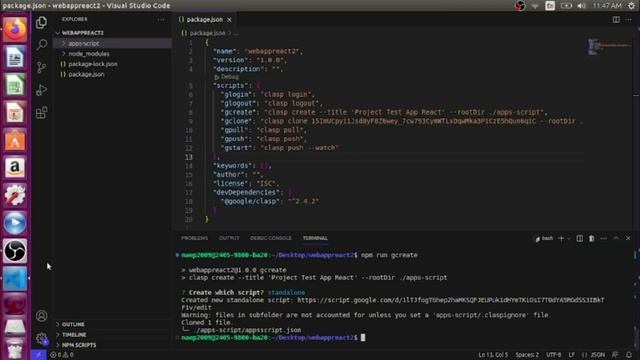Select the TERMINAL panel tab
Image resolution: width=640 pixels, height=360 pixels.
pos(315,238)
